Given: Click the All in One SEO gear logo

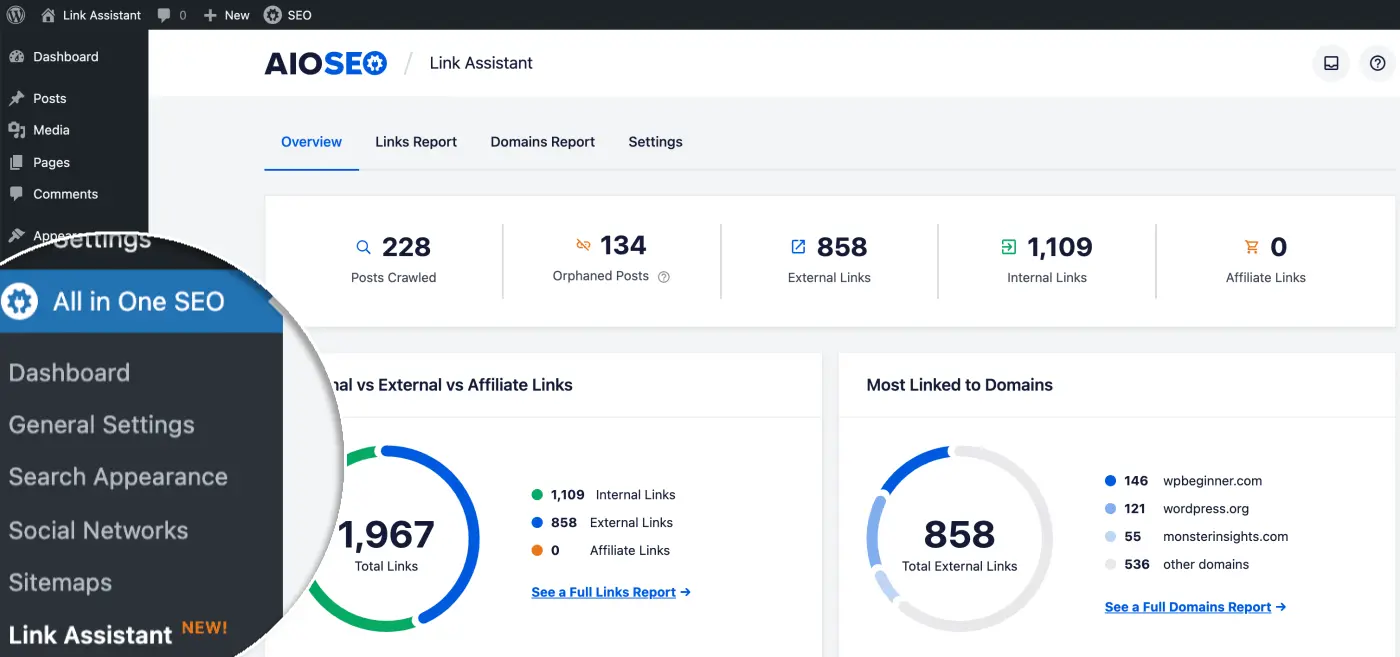Looking at the screenshot, I should [19, 299].
